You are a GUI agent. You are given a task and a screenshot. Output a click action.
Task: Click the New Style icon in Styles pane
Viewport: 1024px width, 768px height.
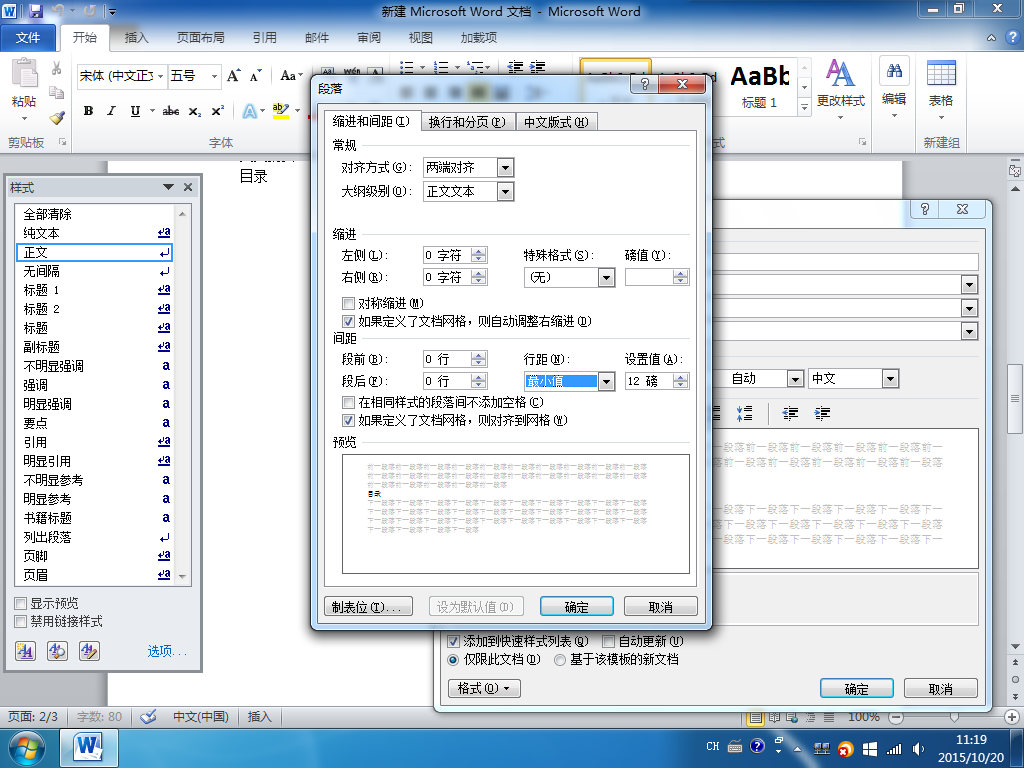click(25, 650)
